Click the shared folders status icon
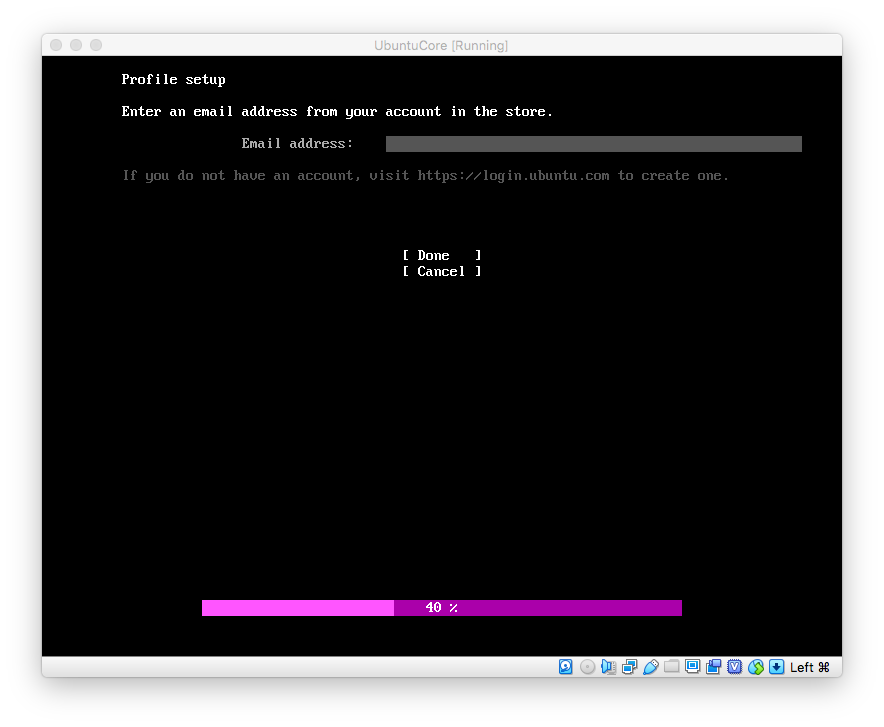This screenshot has width=884, height=727. tap(671, 667)
